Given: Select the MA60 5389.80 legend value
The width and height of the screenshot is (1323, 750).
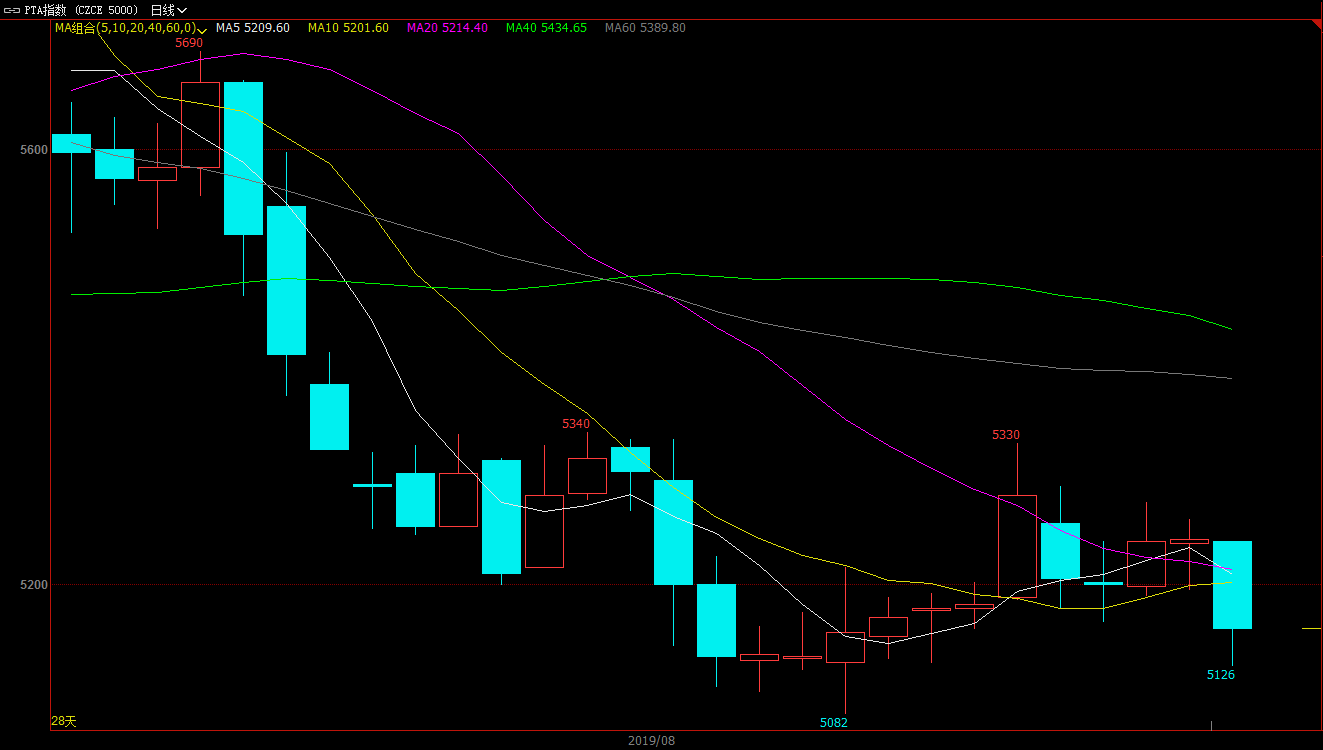Looking at the screenshot, I should (x=645, y=28).
